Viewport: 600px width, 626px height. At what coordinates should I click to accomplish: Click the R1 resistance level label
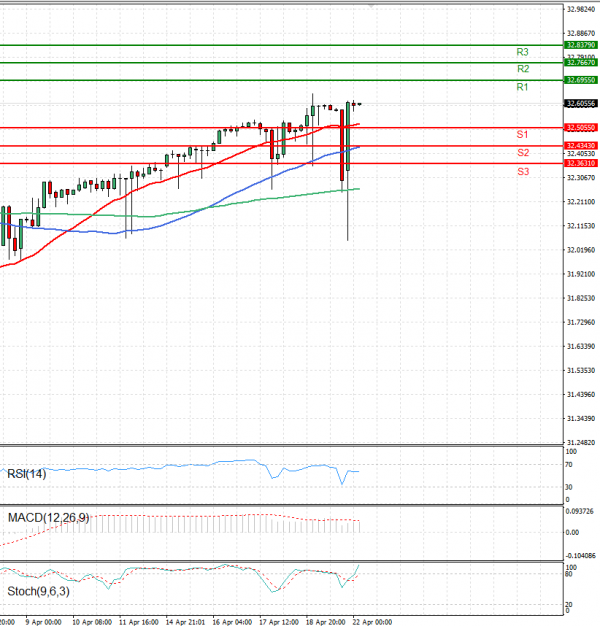coord(522,87)
